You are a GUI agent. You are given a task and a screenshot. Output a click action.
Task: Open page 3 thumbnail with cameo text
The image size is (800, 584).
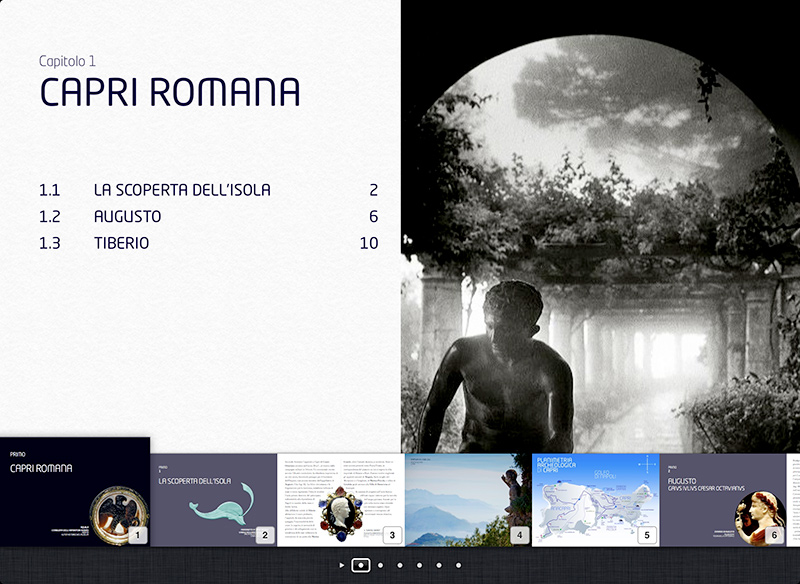[340, 499]
